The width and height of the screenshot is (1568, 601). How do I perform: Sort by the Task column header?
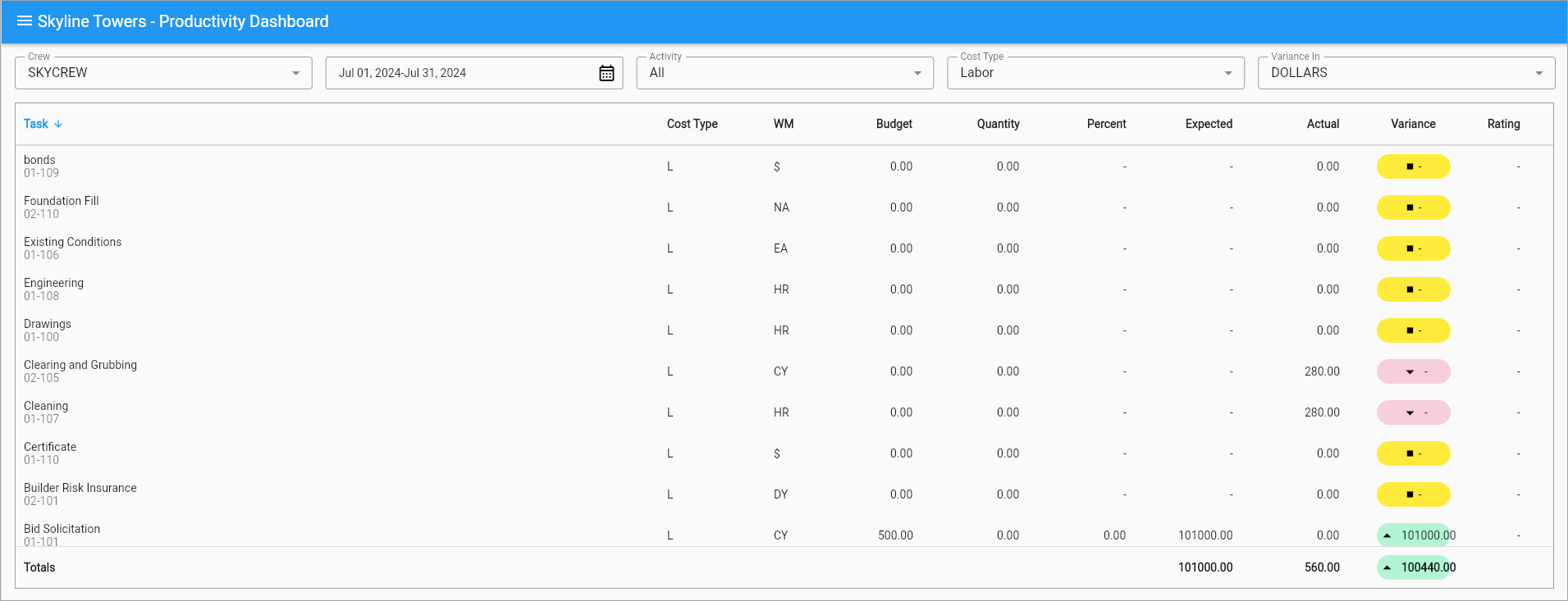coord(36,124)
